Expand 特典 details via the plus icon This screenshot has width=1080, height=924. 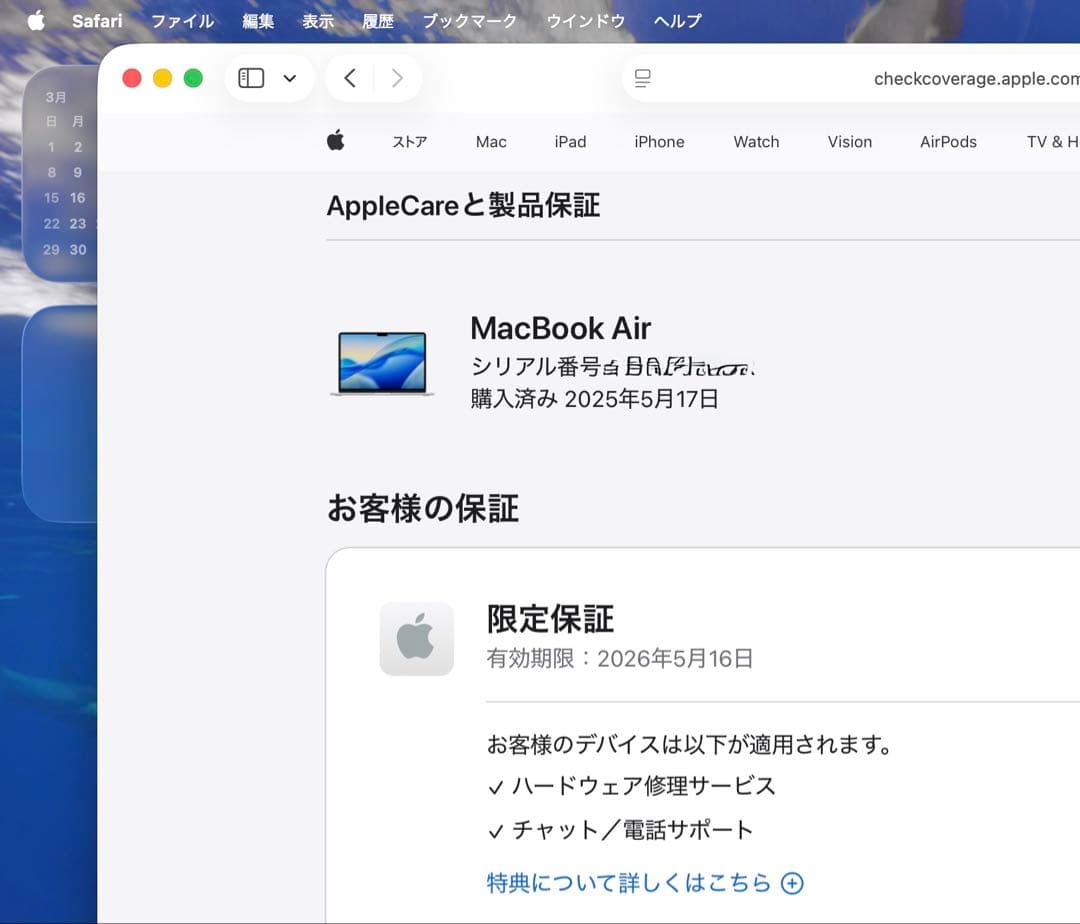pyautogui.click(x=791, y=883)
